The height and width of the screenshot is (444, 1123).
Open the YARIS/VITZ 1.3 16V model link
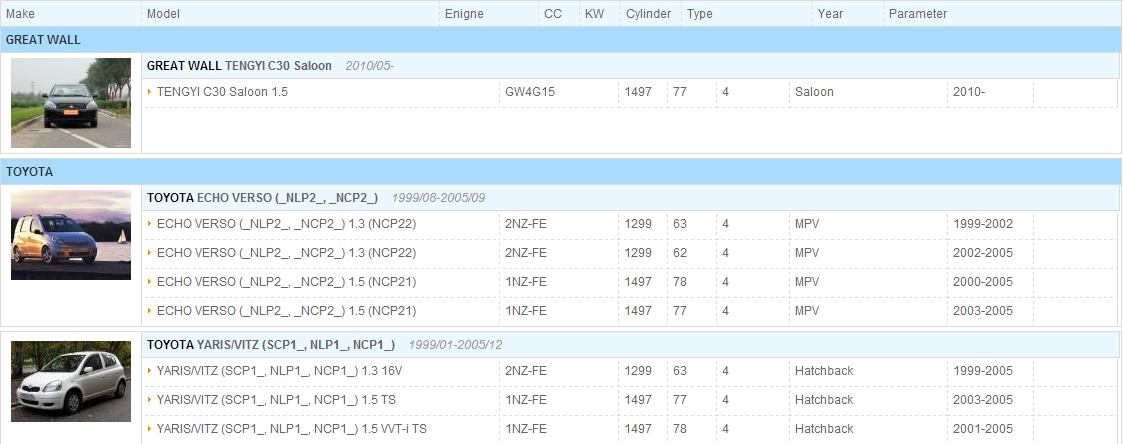pyautogui.click(x=278, y=371)
